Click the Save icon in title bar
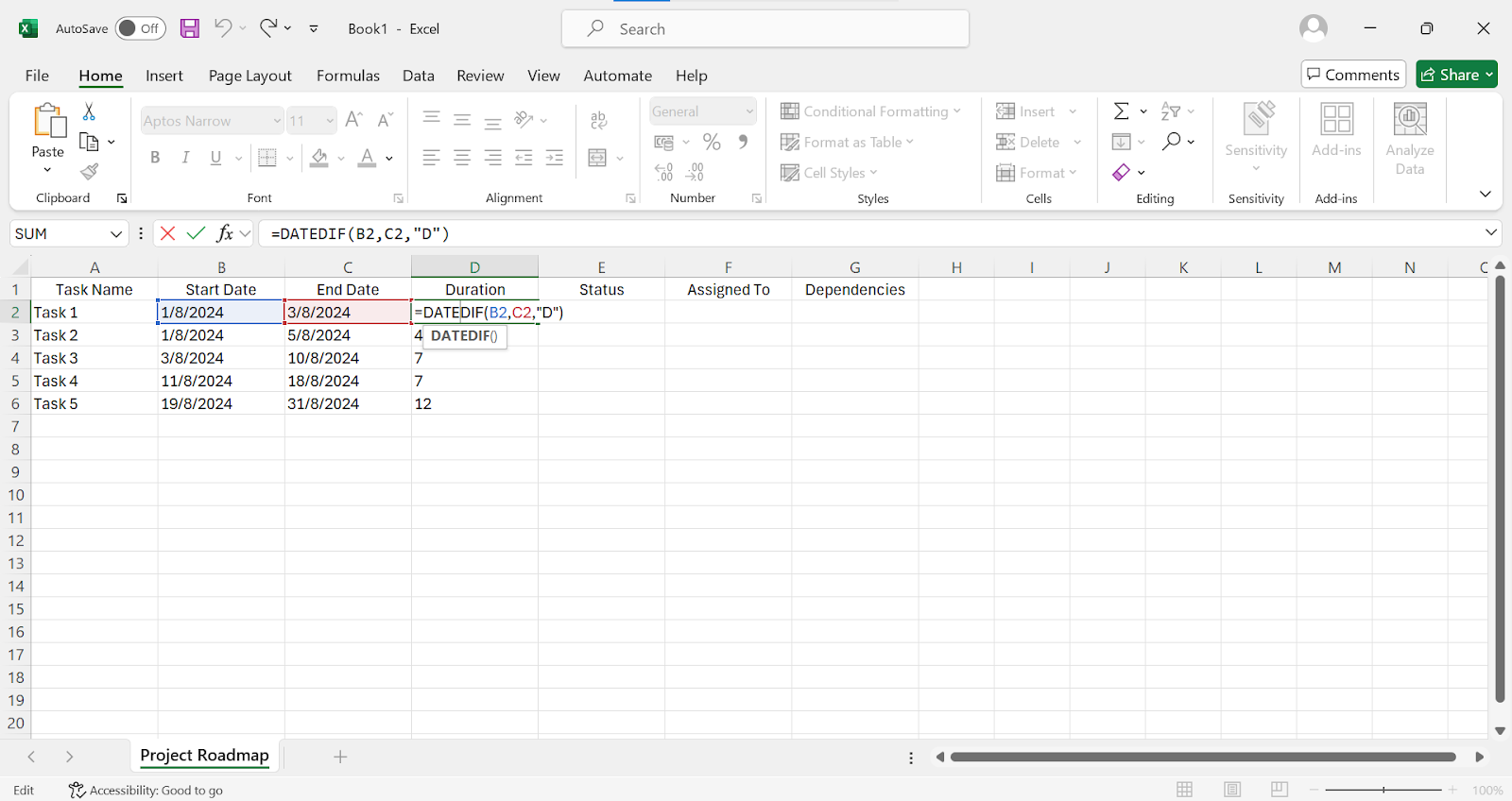This screenshot has width=1512, height=801. [x=190, y=28]
